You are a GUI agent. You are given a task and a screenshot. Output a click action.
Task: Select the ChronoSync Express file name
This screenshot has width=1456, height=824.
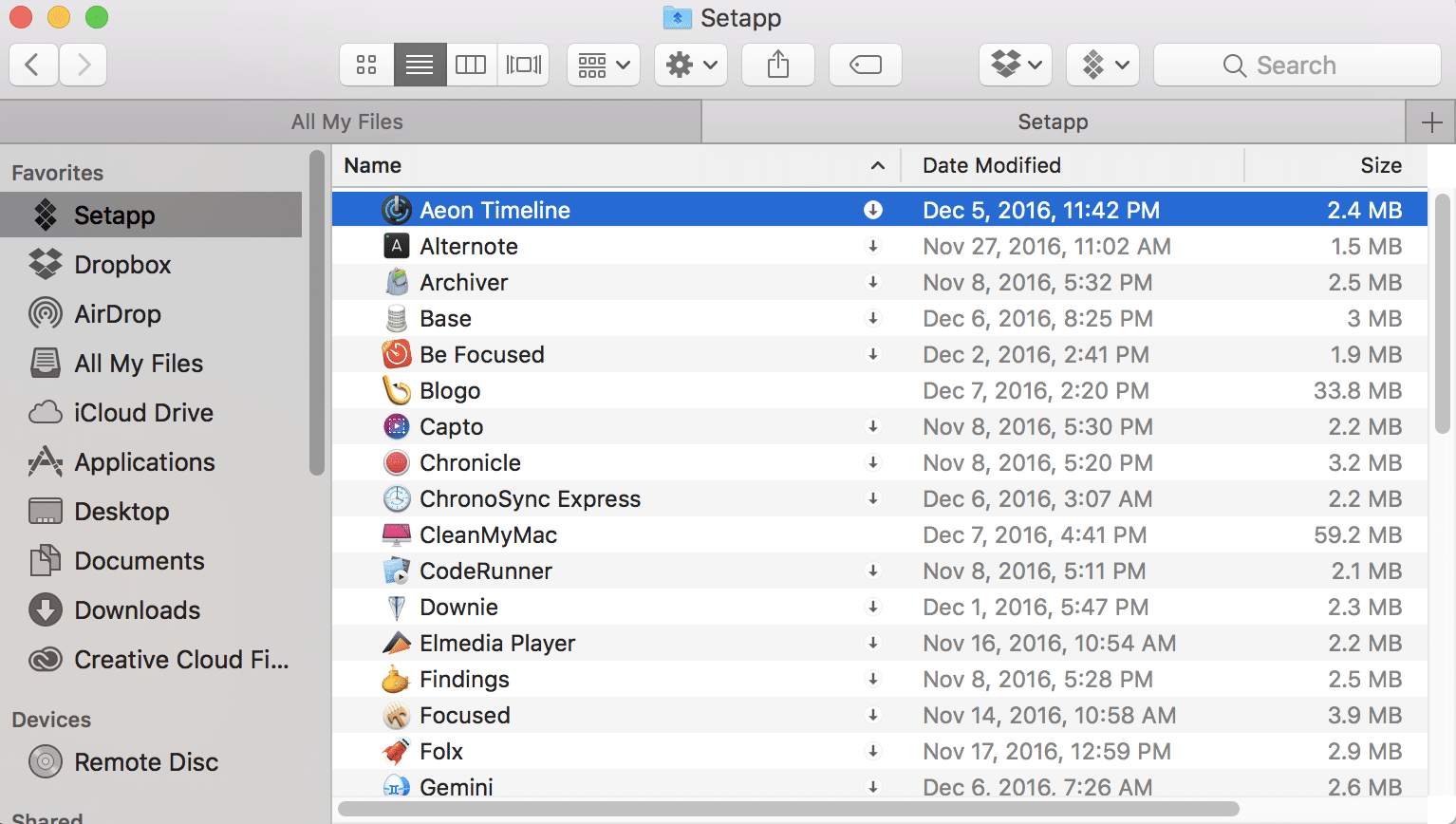point(531,498)
